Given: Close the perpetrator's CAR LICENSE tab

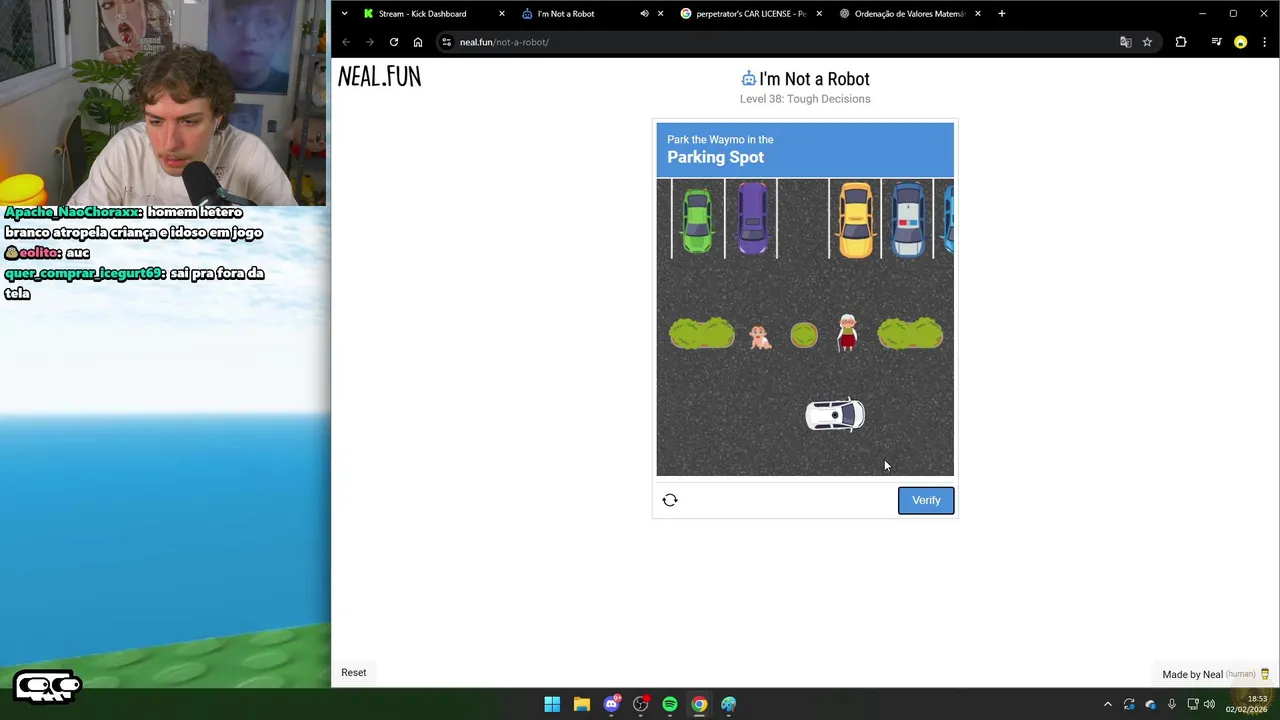Looking at the screenshot, I should tap(819, 14).
